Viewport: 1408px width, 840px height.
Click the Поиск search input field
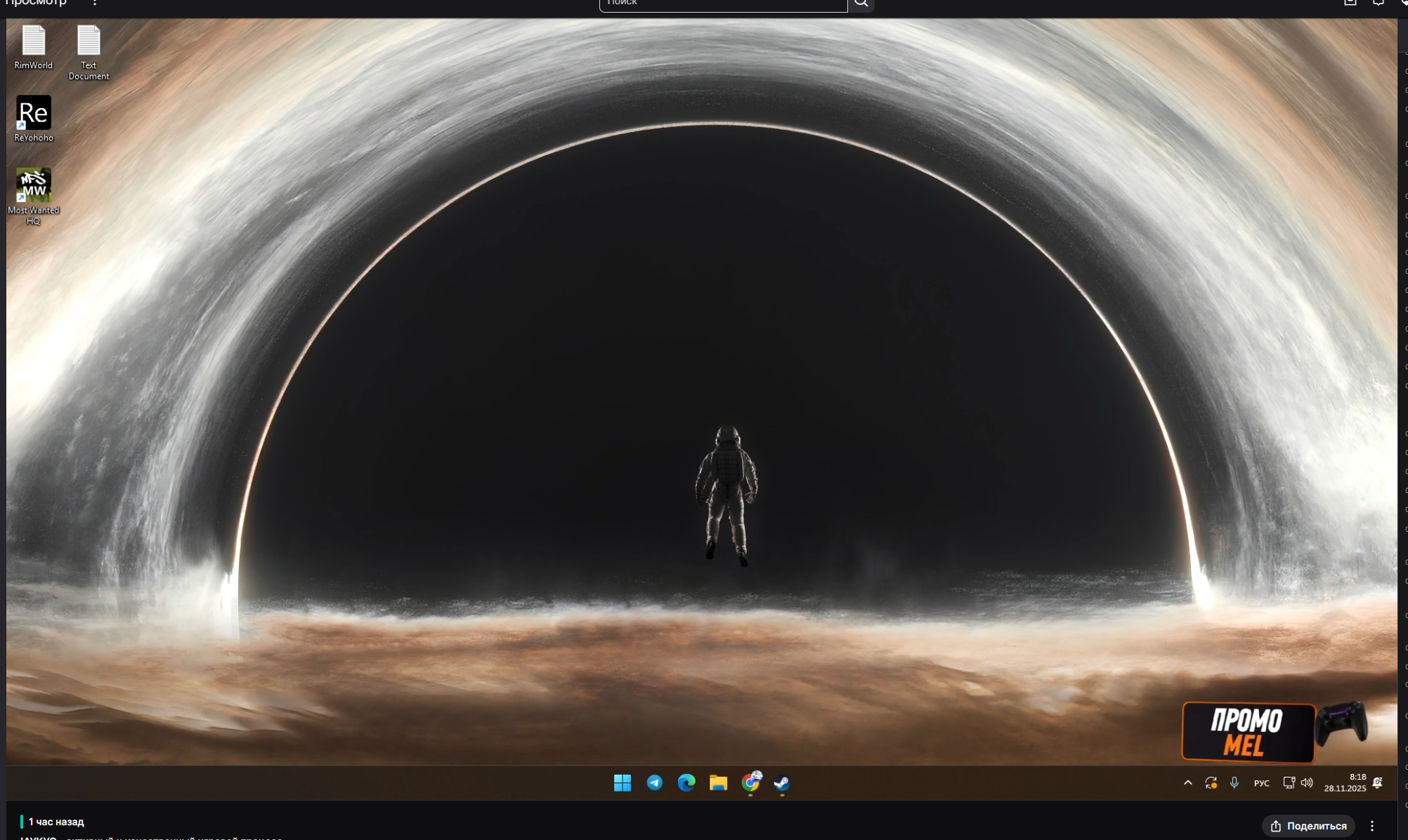tap(723, 4)
